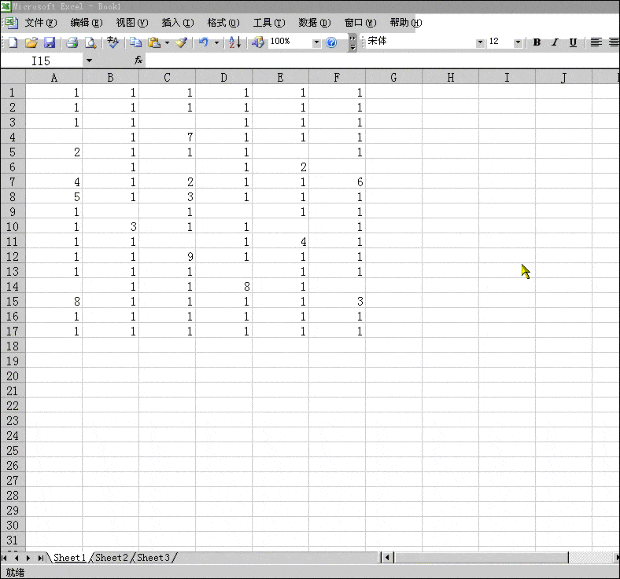Viewport: 620px width, 579px height.
Task: Open the font name dropdown list
Action: (480, 43)
